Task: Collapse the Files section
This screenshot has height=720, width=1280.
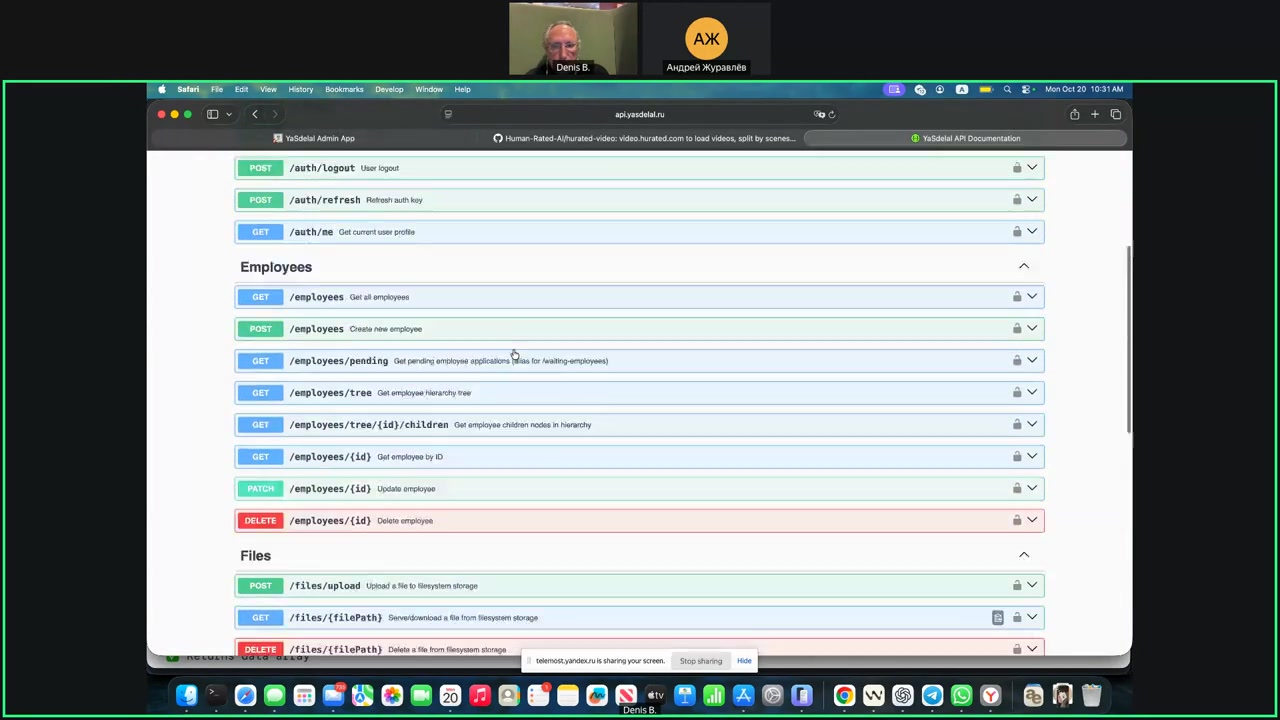Action: coord(1023,556)
